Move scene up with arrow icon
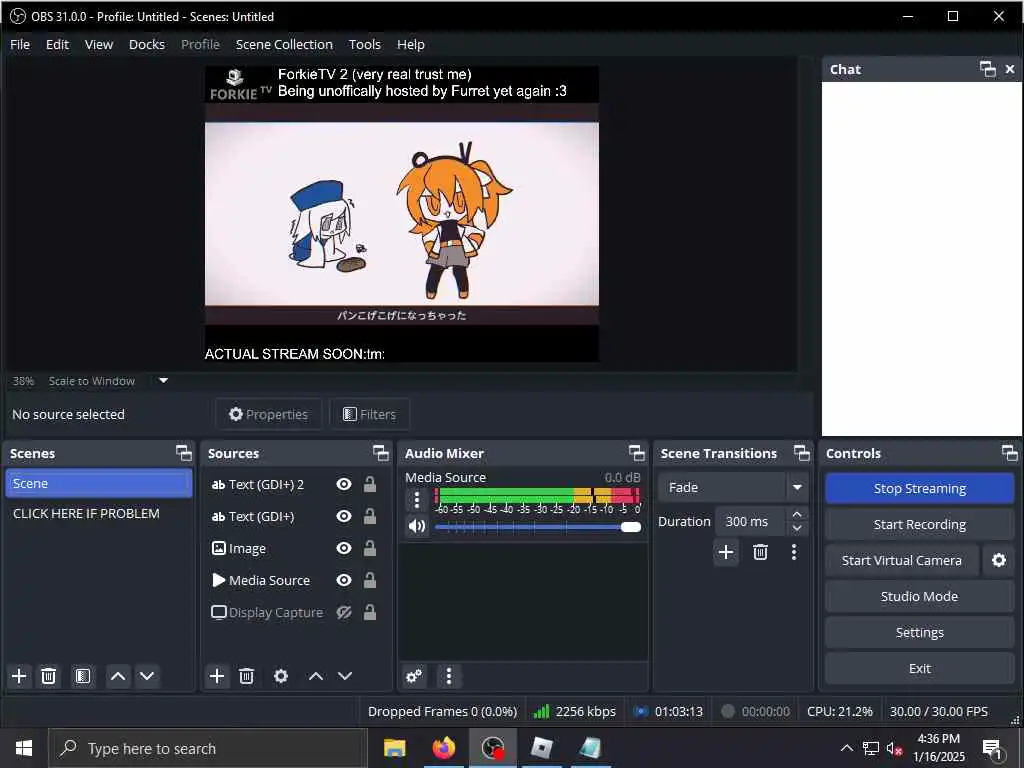Screen dimensions: 1024x768 pos(118,676)
